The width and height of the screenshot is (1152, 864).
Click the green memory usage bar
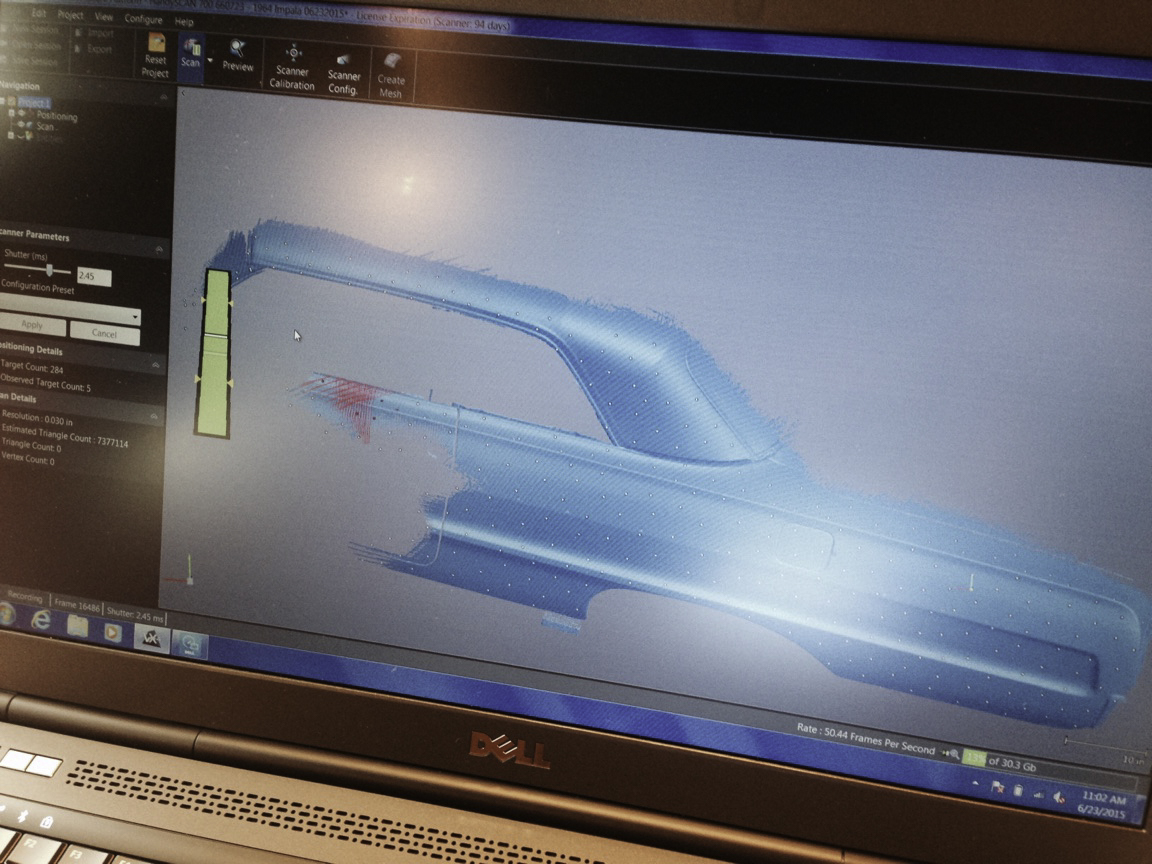click(974, 758)
